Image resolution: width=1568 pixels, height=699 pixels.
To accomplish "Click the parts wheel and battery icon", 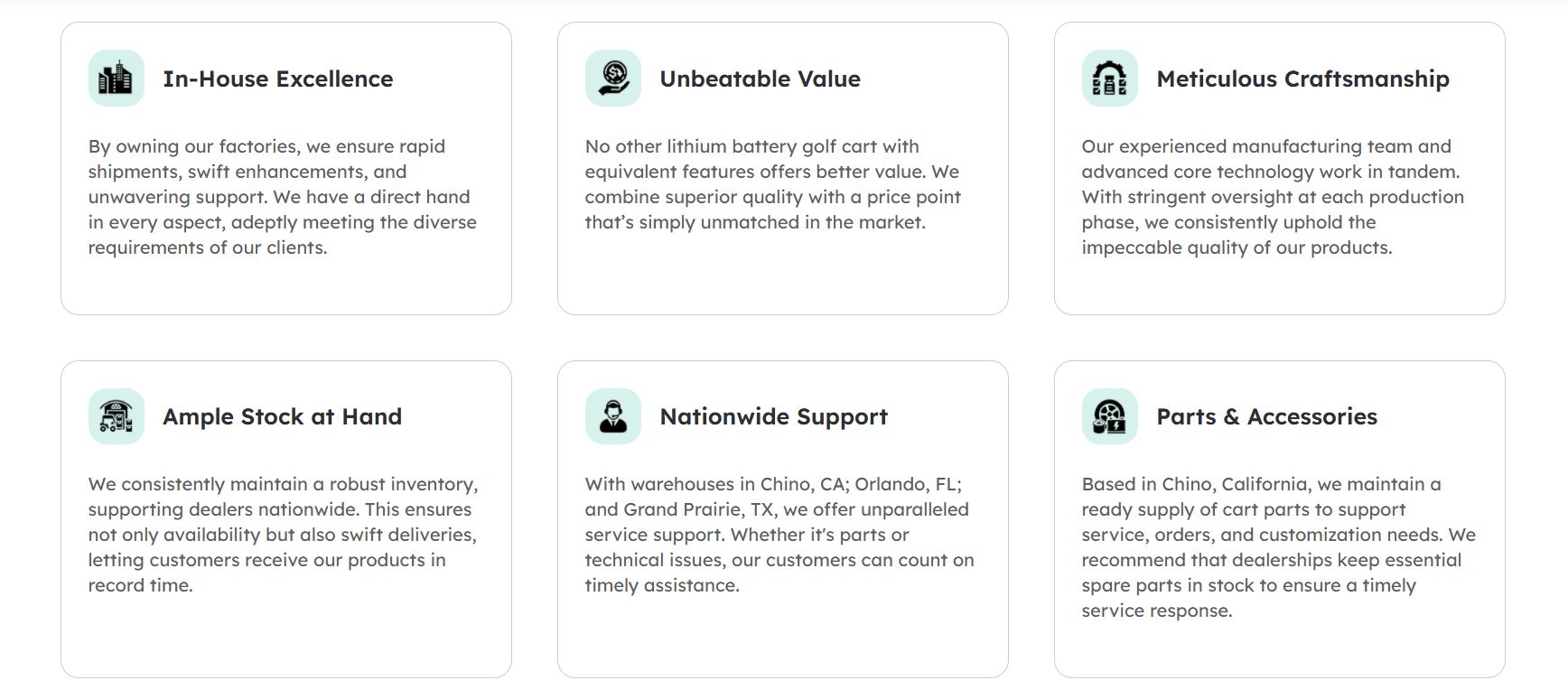I will coord(1109,416).
